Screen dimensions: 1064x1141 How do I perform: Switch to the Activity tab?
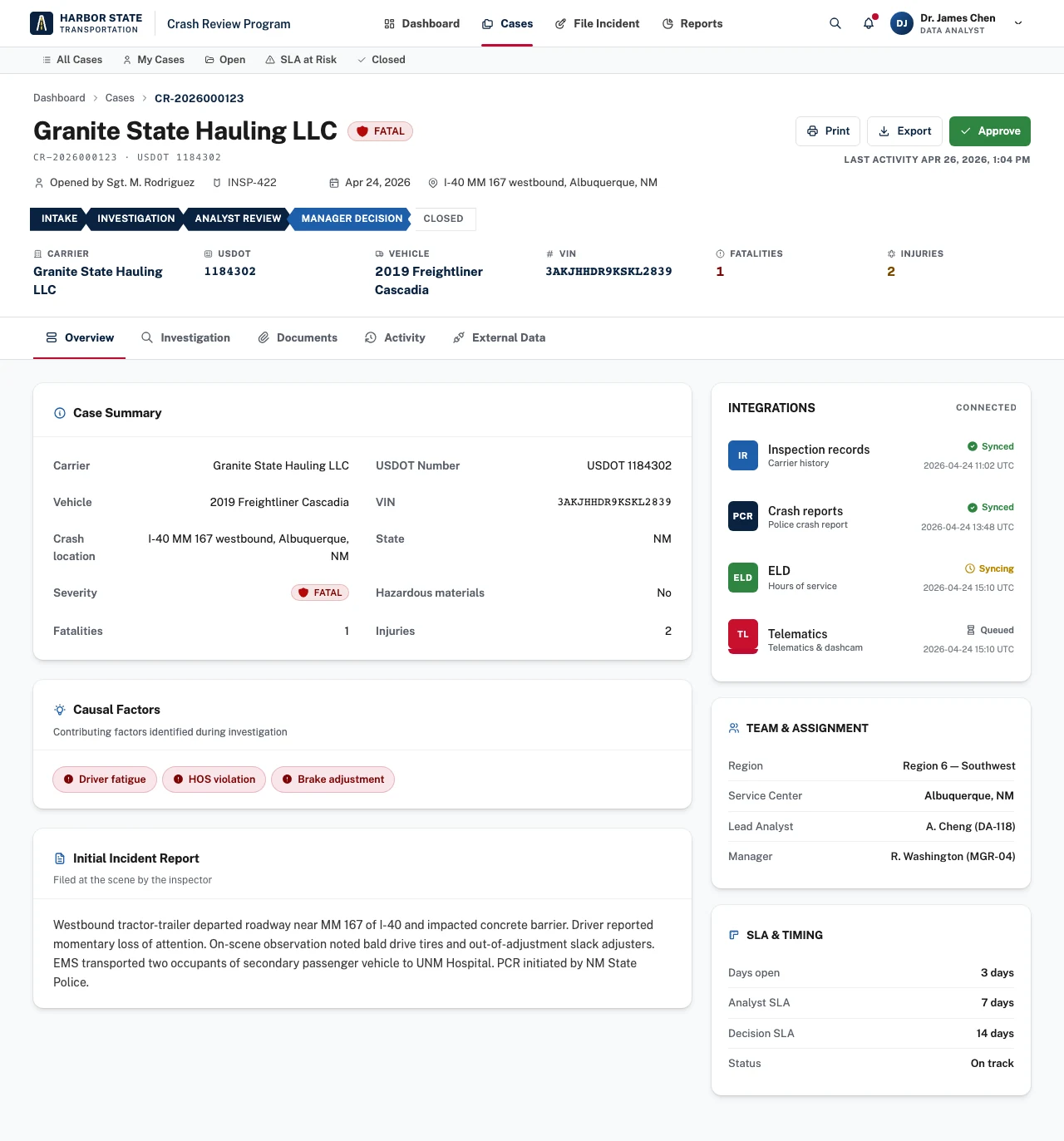395,337
